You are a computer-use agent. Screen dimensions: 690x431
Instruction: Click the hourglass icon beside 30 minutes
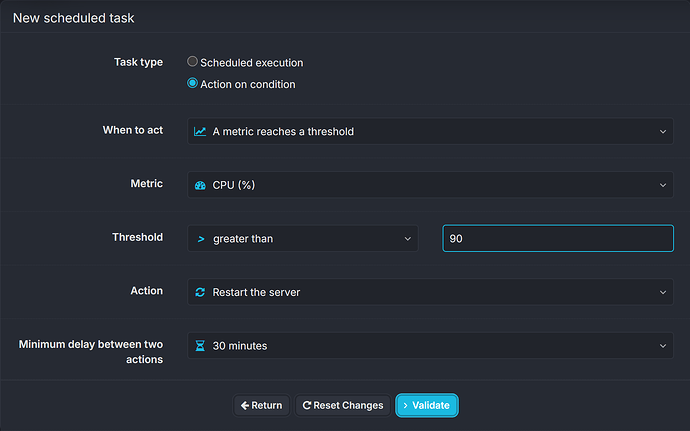tap(200, 346)
